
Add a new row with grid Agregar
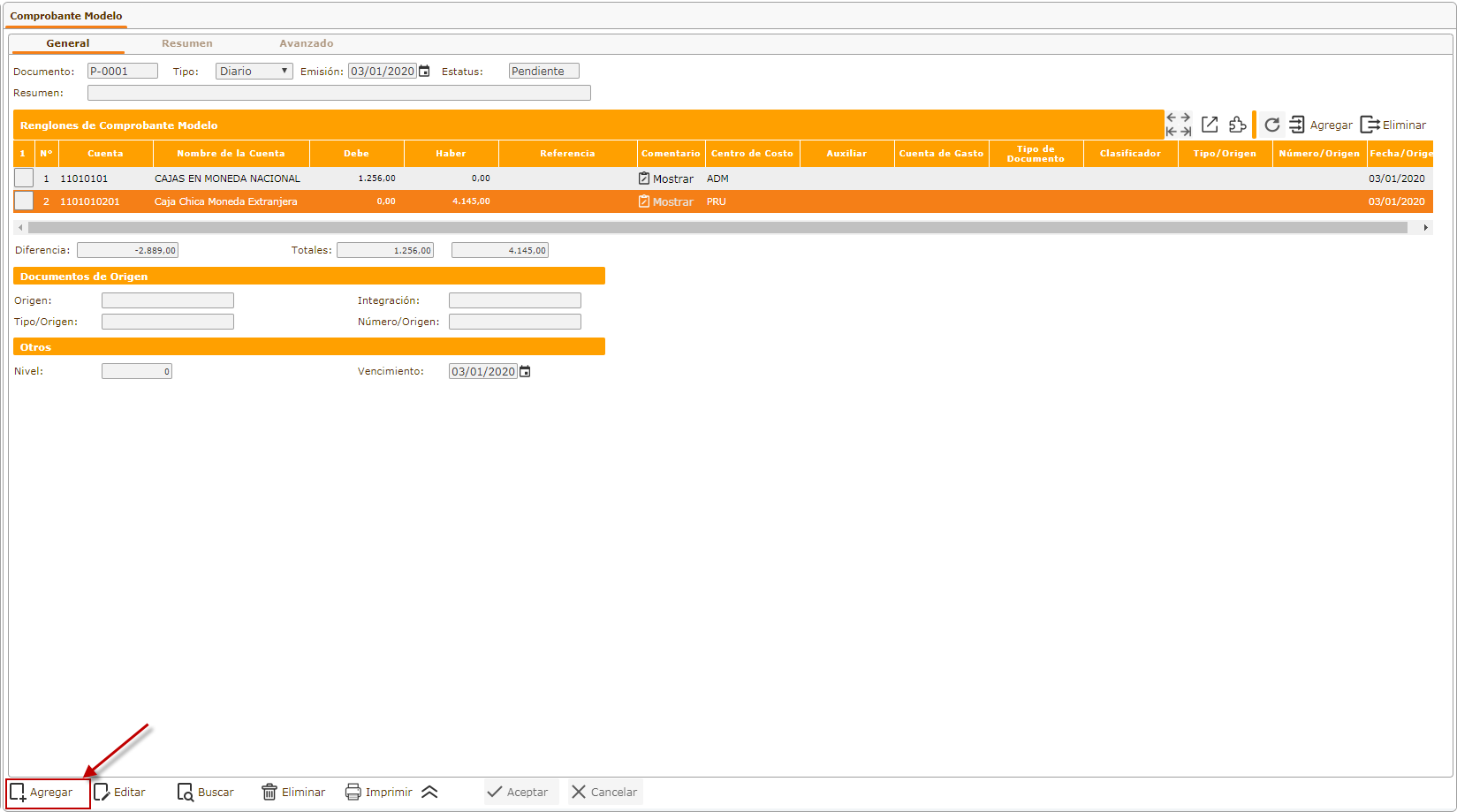coord(1321,125)
